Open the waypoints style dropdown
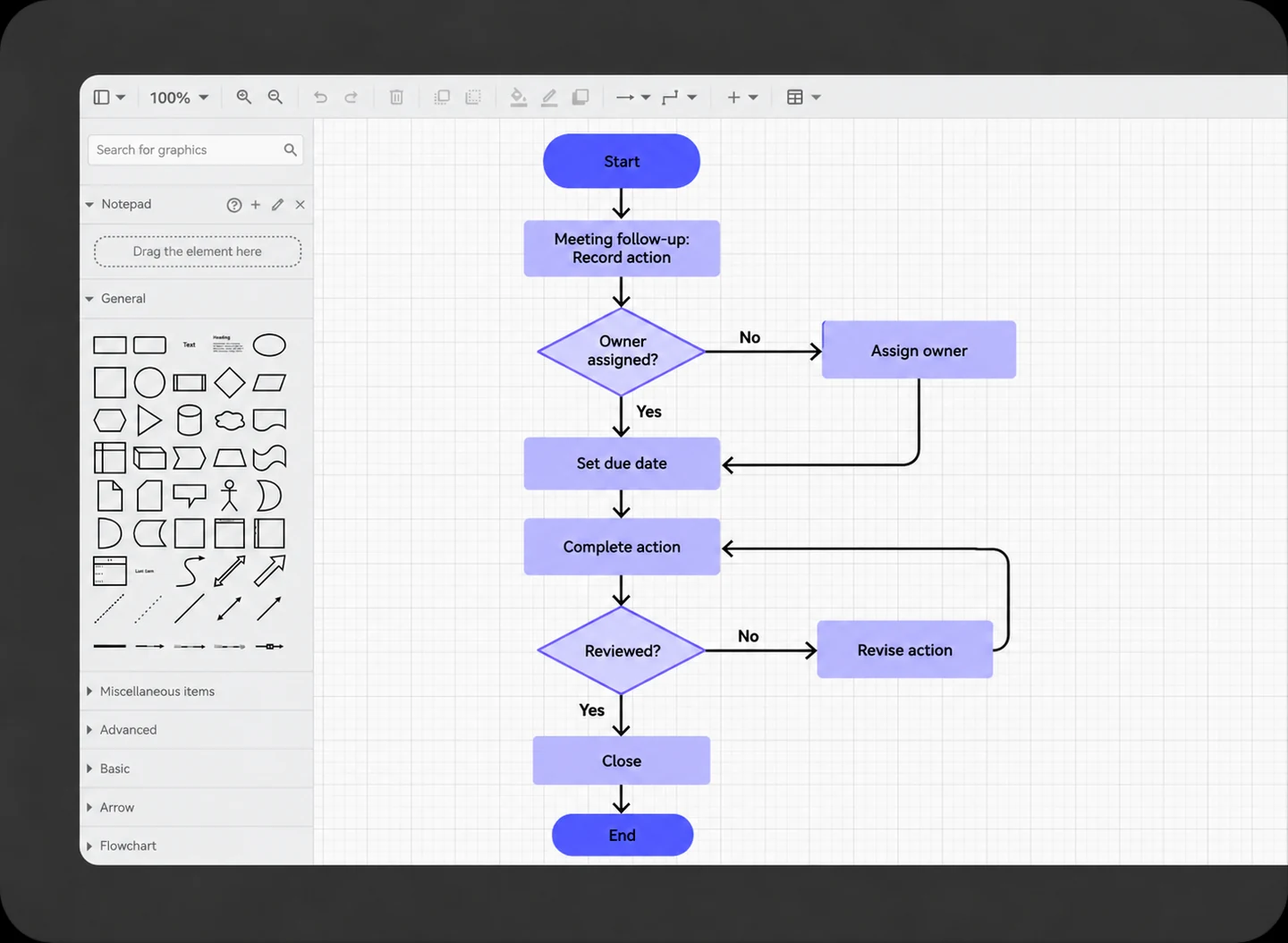Screen dimensions: 1288x943 pyautogui.click(x=679, y=98)
